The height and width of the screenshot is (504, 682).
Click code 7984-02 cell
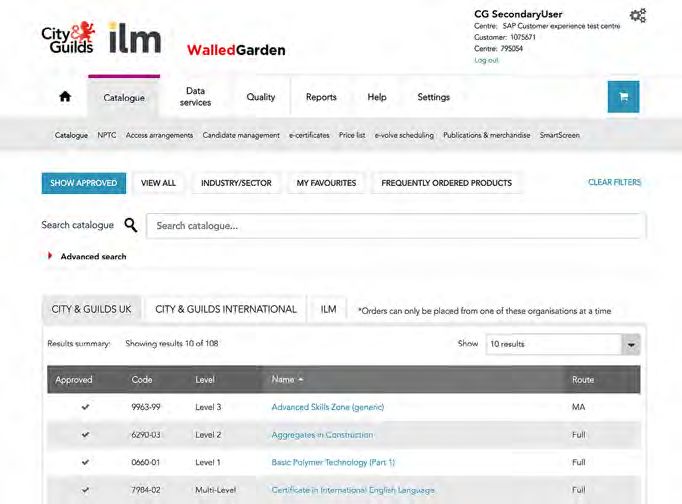(146, 490)
